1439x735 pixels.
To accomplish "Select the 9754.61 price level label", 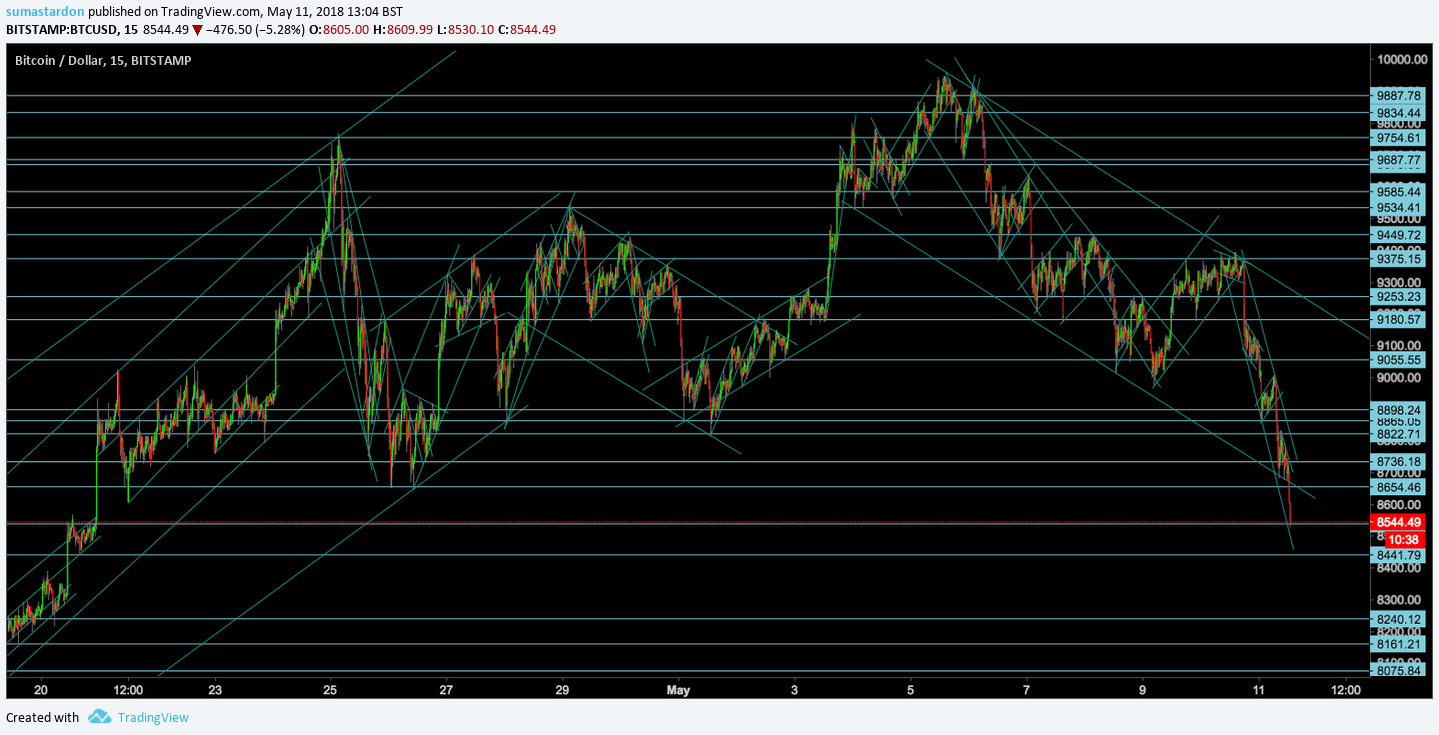I will tap(1399, 138).
